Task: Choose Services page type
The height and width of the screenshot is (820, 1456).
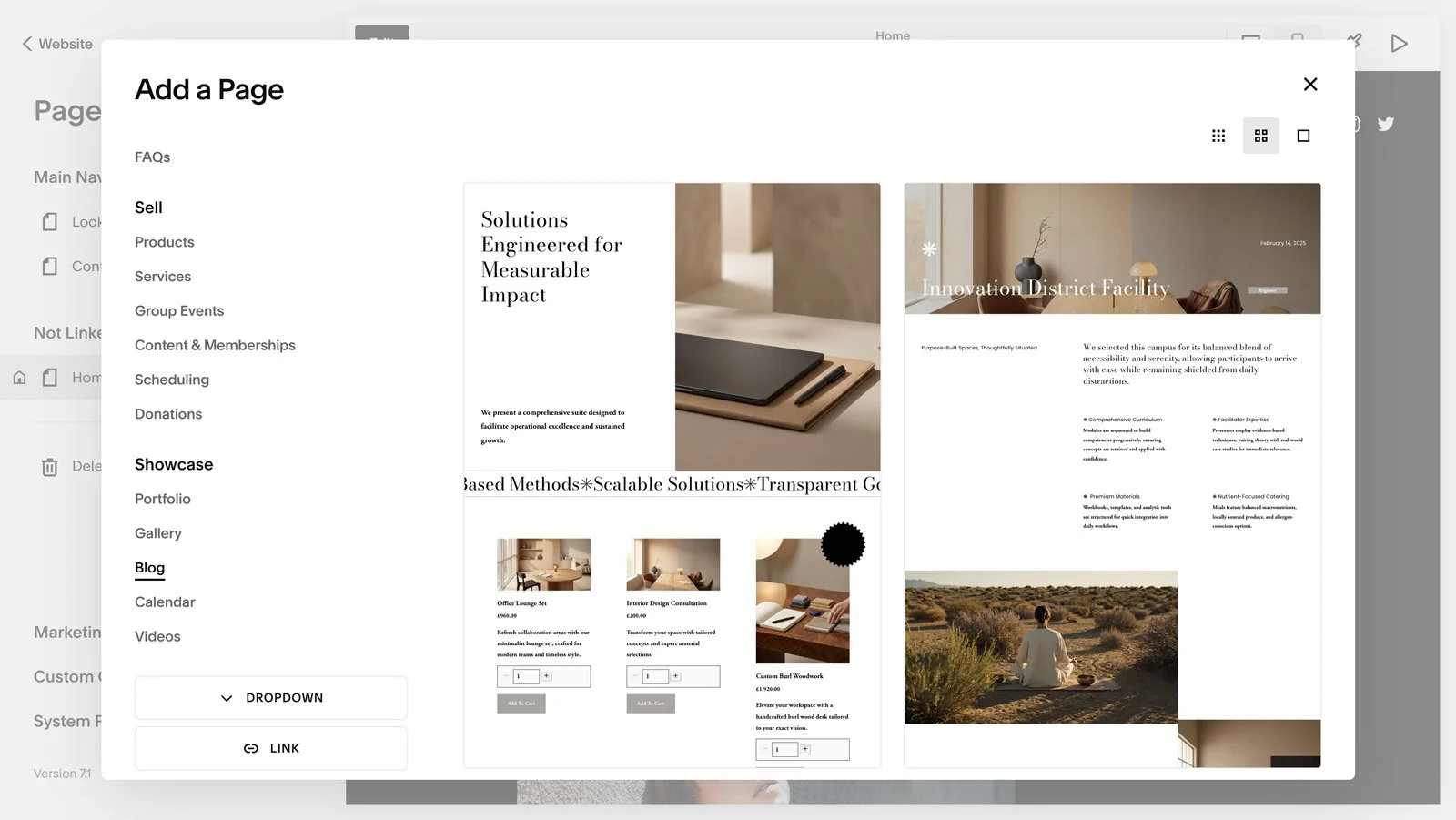Action: [163, 277]
